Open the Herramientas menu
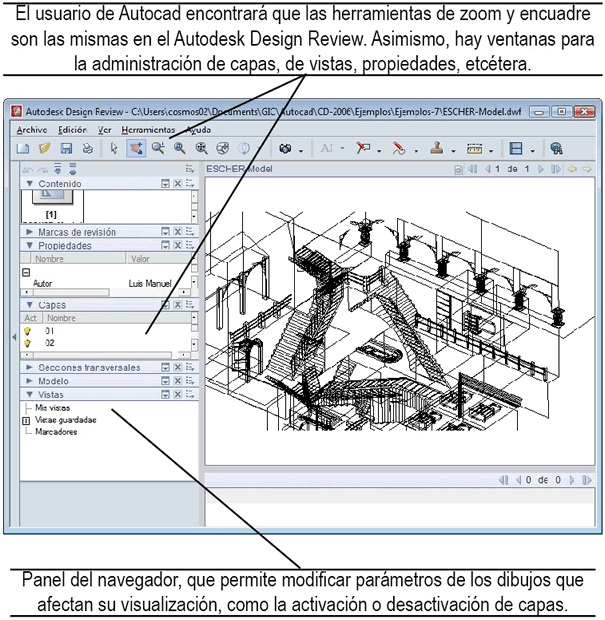 click(x=148, y=130)
